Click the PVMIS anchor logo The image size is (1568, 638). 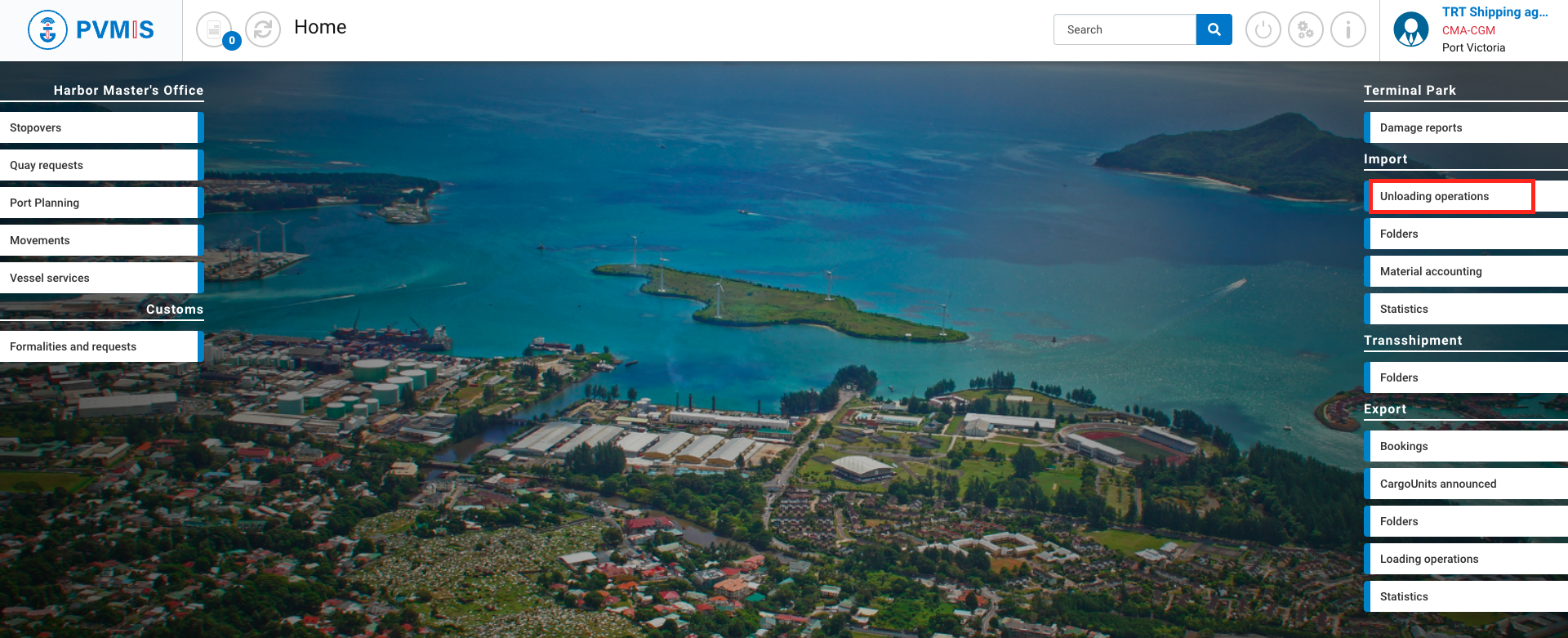tap(47, 30)
